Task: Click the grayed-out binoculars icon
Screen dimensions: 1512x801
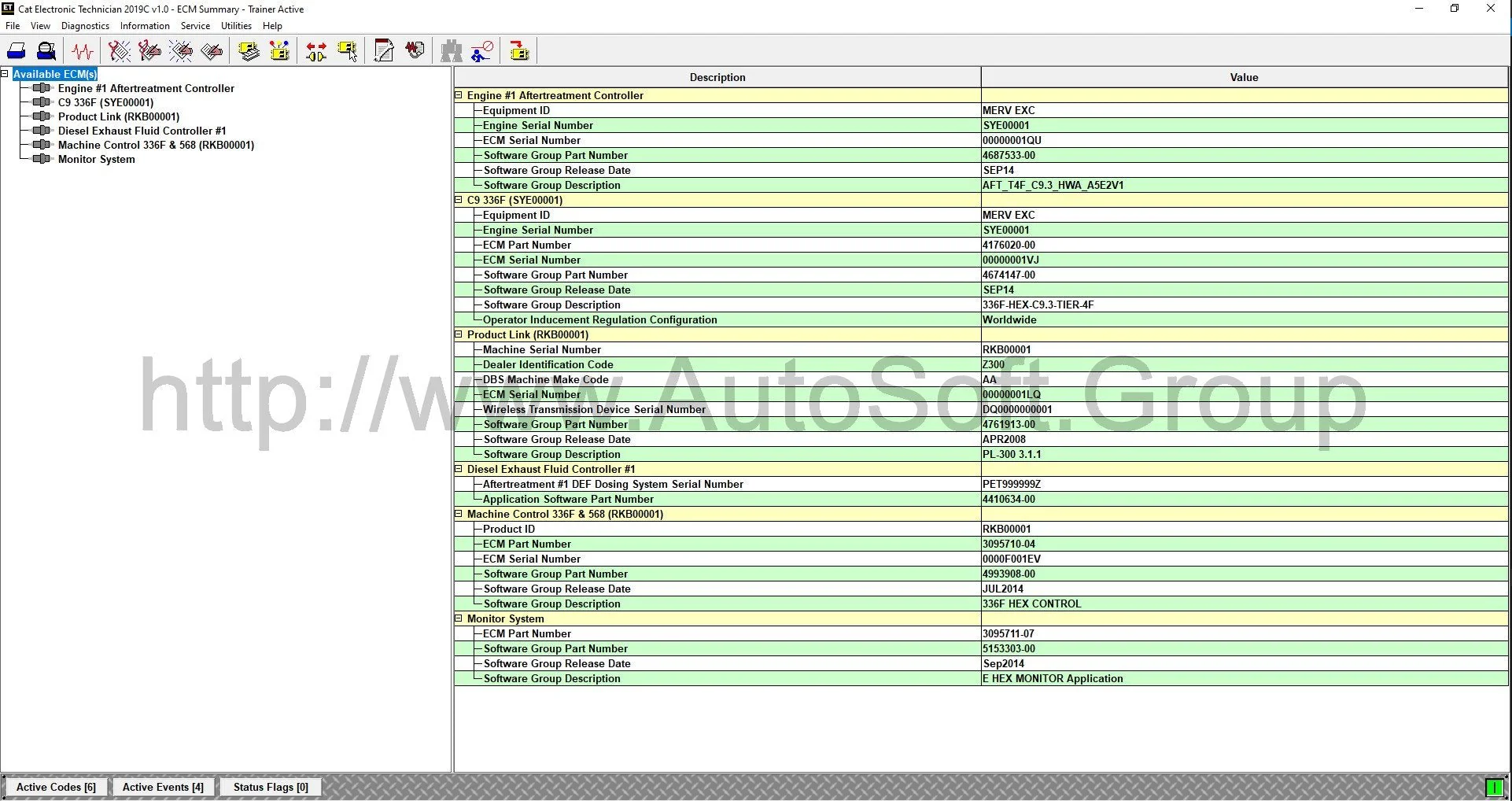Action: (452, 52)
